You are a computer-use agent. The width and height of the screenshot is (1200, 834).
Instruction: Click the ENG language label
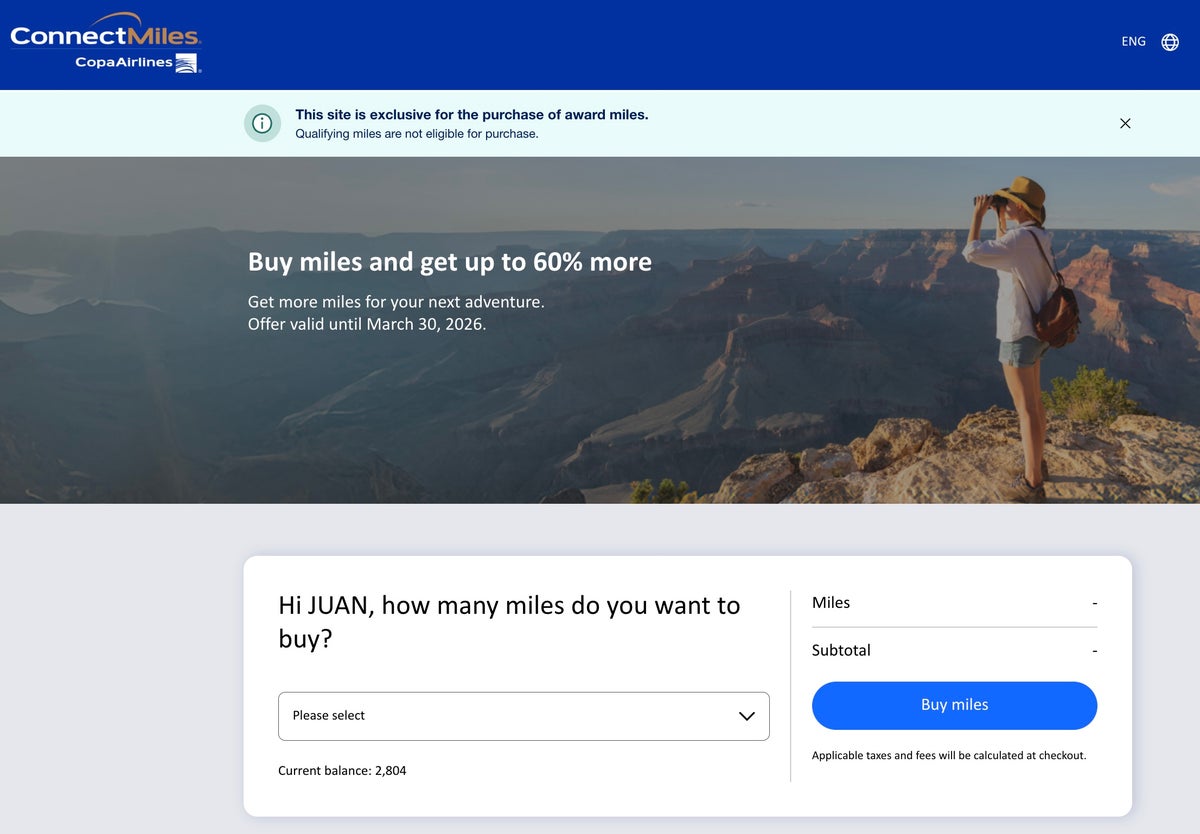coord(1133,42)
